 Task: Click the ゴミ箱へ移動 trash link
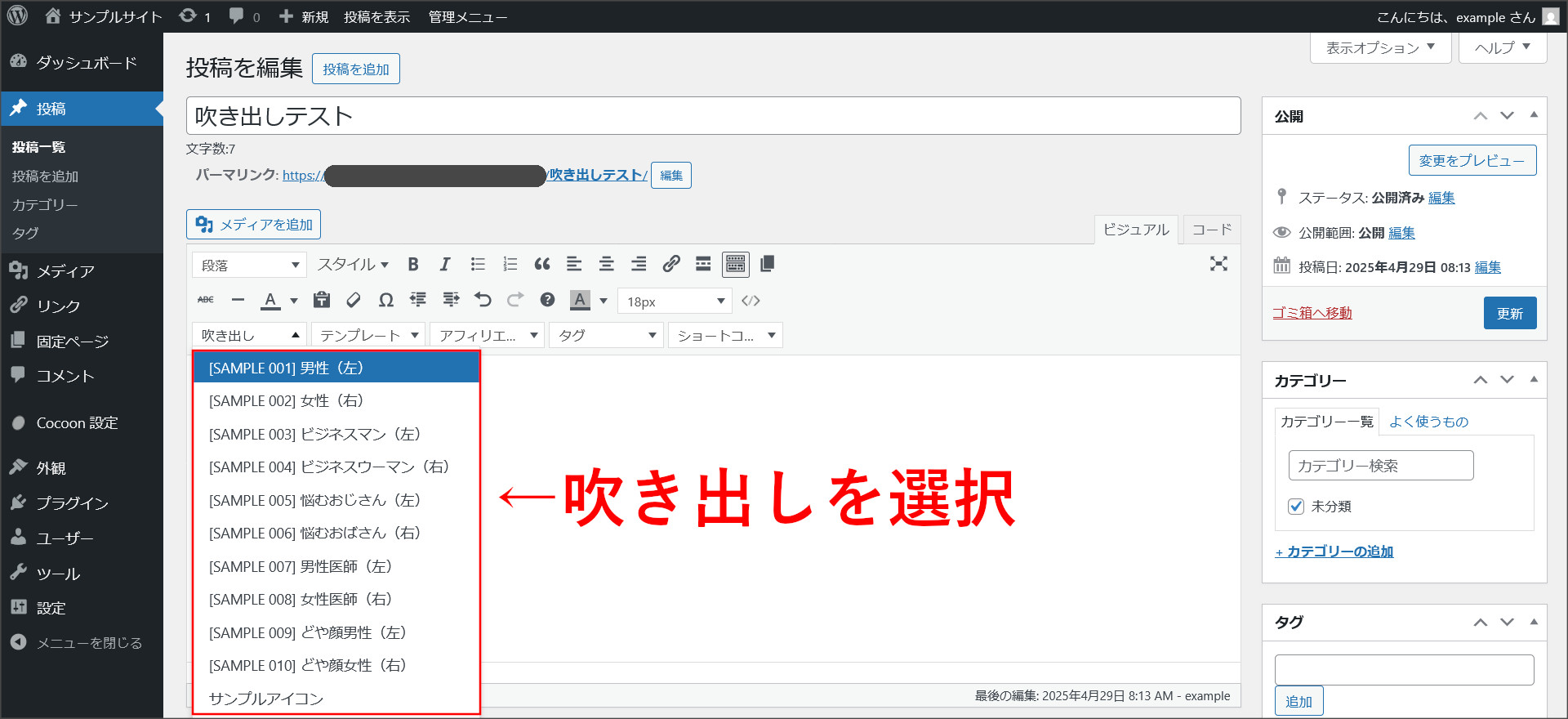pos(1312,313)
